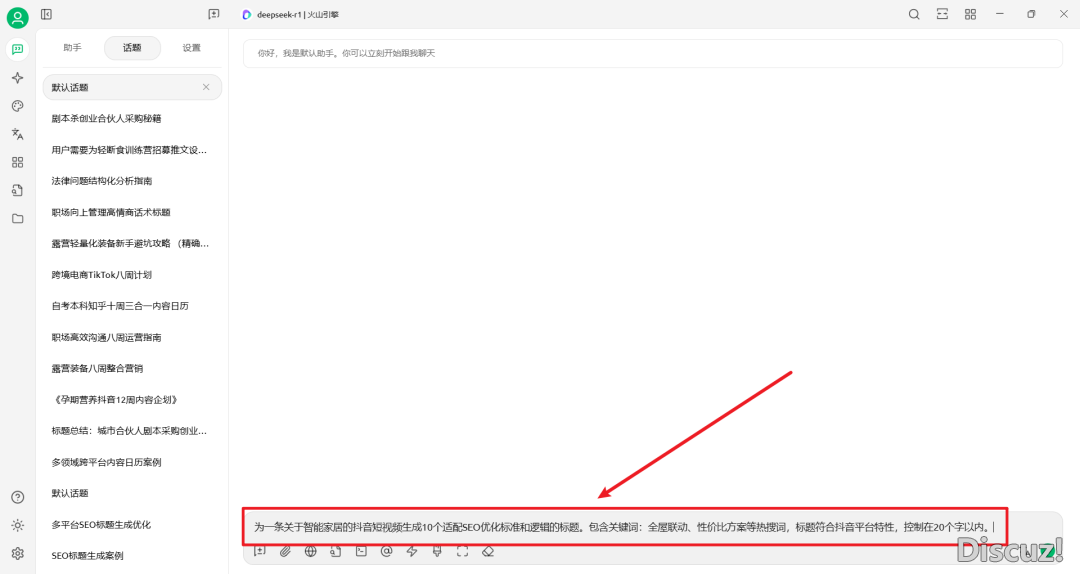The image size is (1080, 574).
Task: Remove 默认话题 using its X button
Action: tap(206, 87)
